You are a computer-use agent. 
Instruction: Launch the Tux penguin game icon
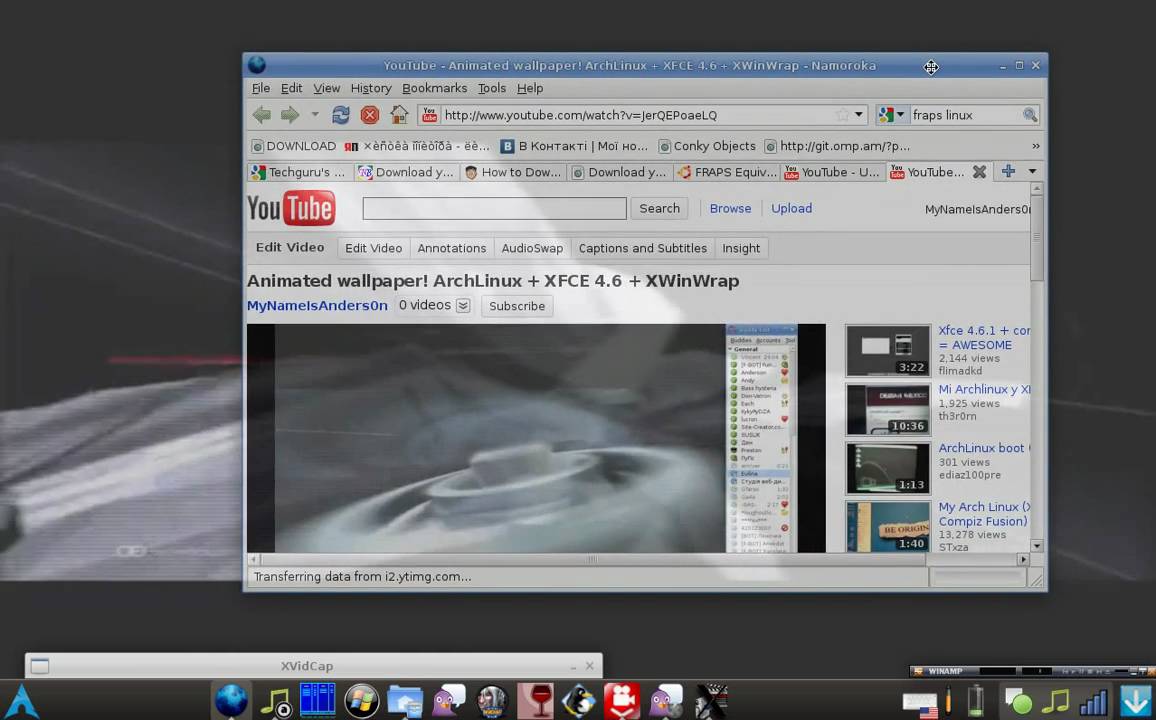pyautogui.click(x=579, y=701)
